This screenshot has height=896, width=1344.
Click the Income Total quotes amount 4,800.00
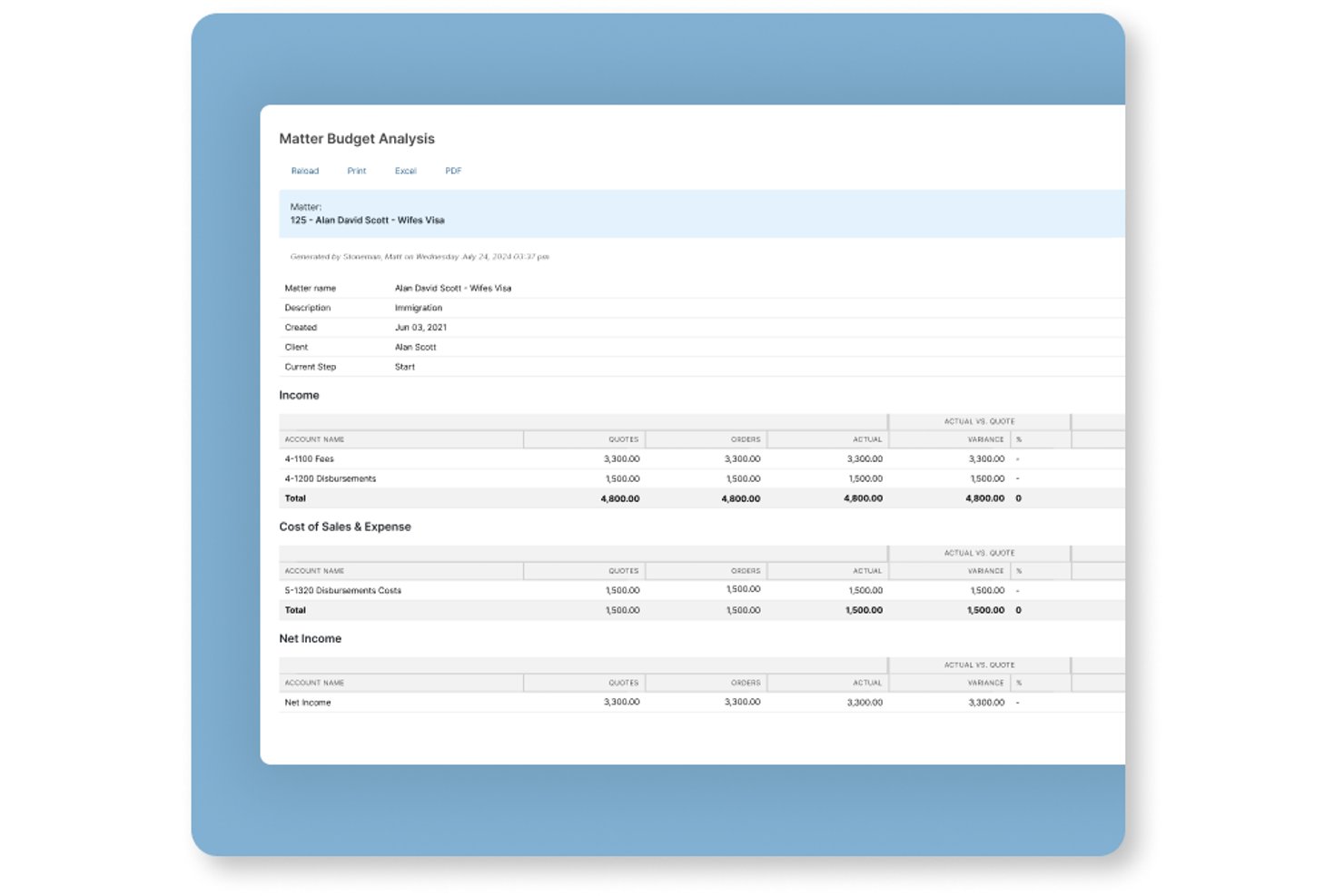(620, 499)
